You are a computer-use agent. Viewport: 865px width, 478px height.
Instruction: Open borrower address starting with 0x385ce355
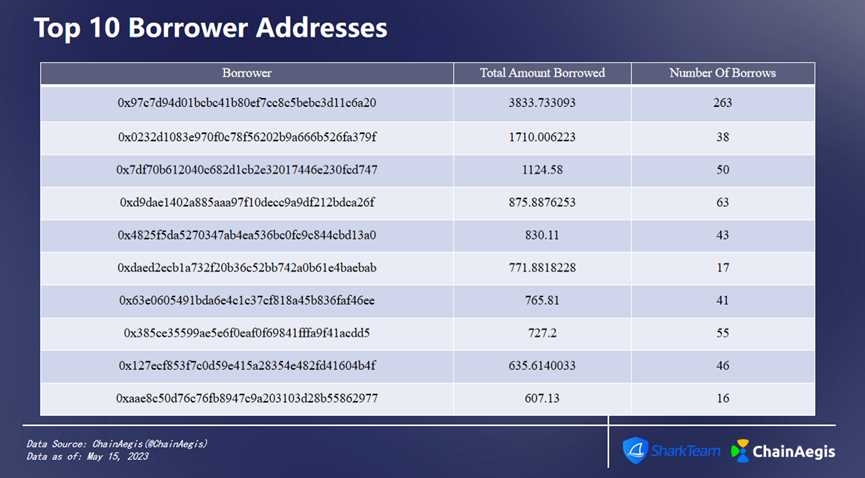246,332
